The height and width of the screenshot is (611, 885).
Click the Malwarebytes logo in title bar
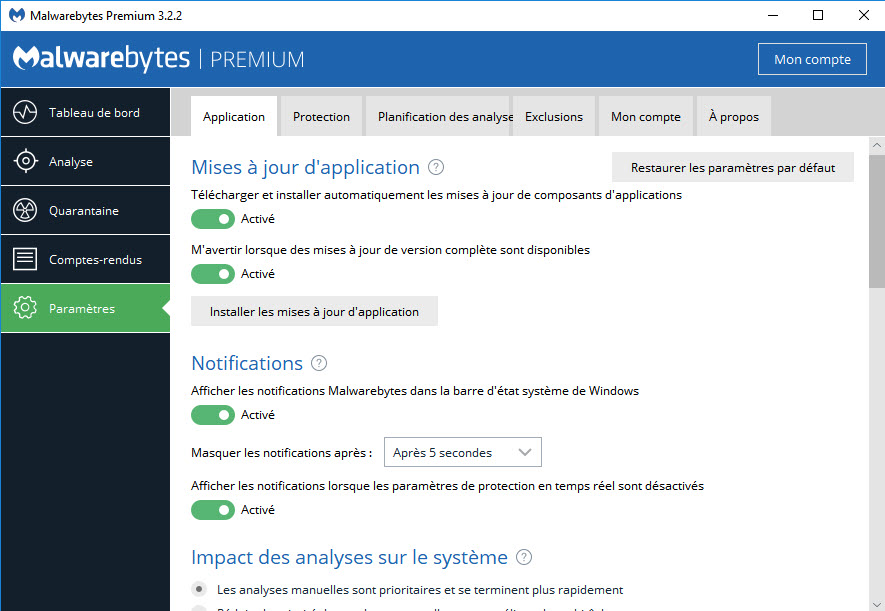[x=17, y=15]
